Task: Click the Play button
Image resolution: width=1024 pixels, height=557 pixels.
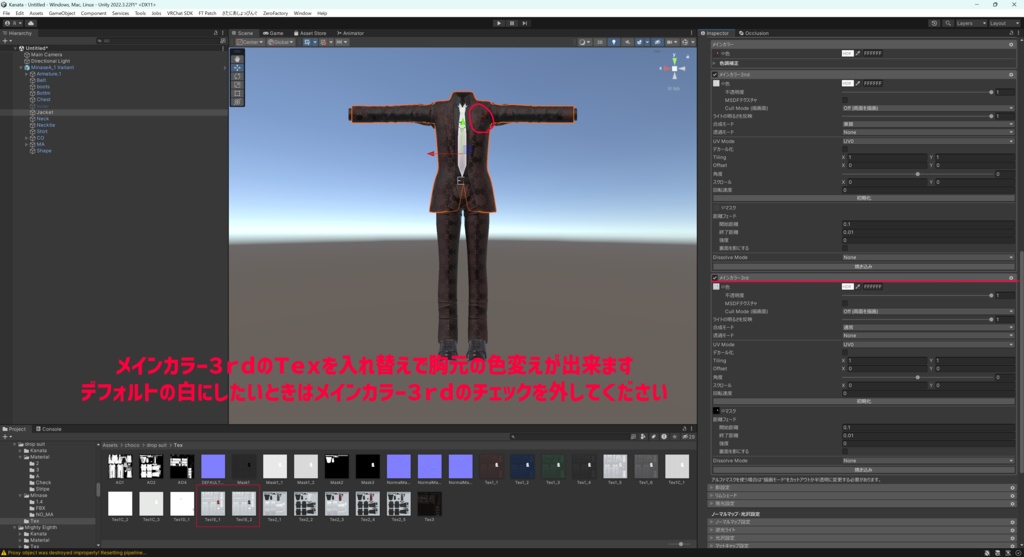Action: [499, 23]
